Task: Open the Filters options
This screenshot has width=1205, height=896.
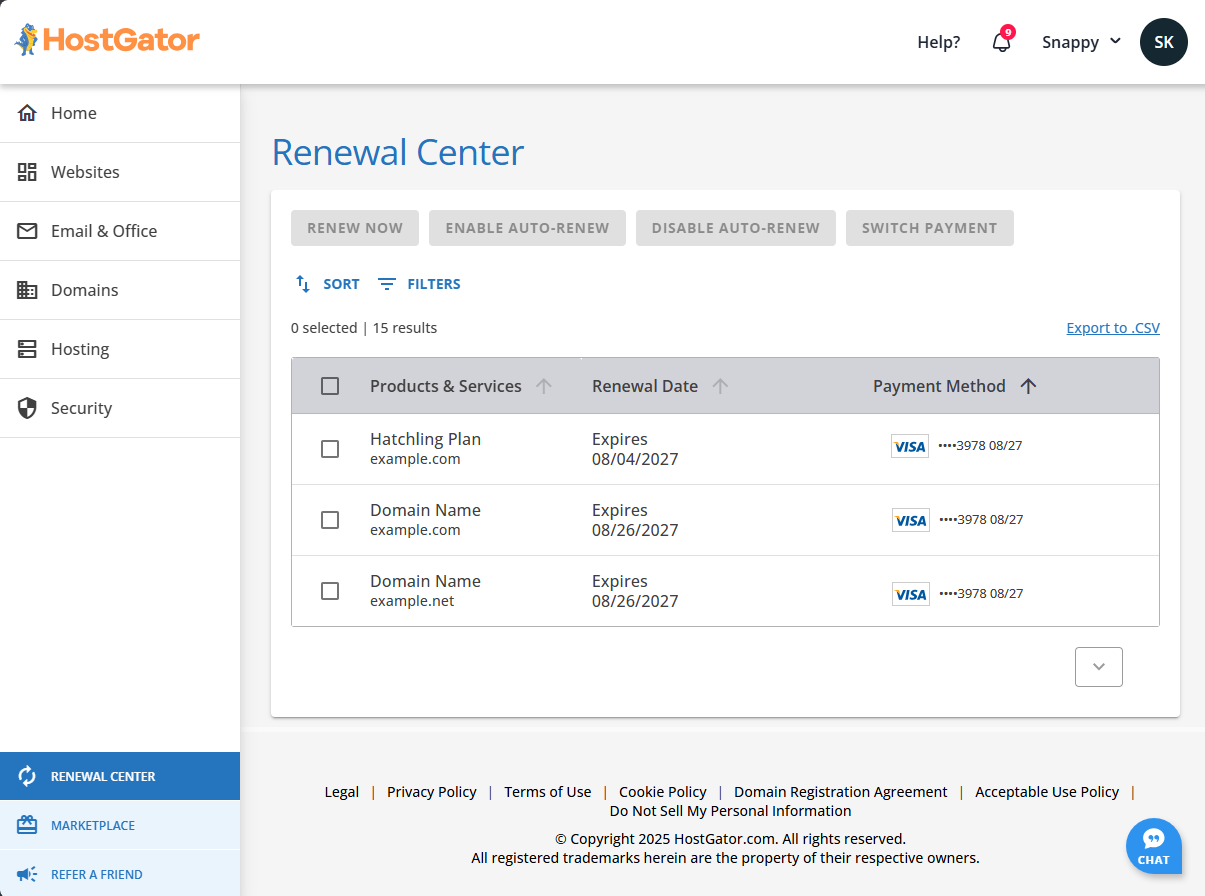Action: click(x=418, y=284)
